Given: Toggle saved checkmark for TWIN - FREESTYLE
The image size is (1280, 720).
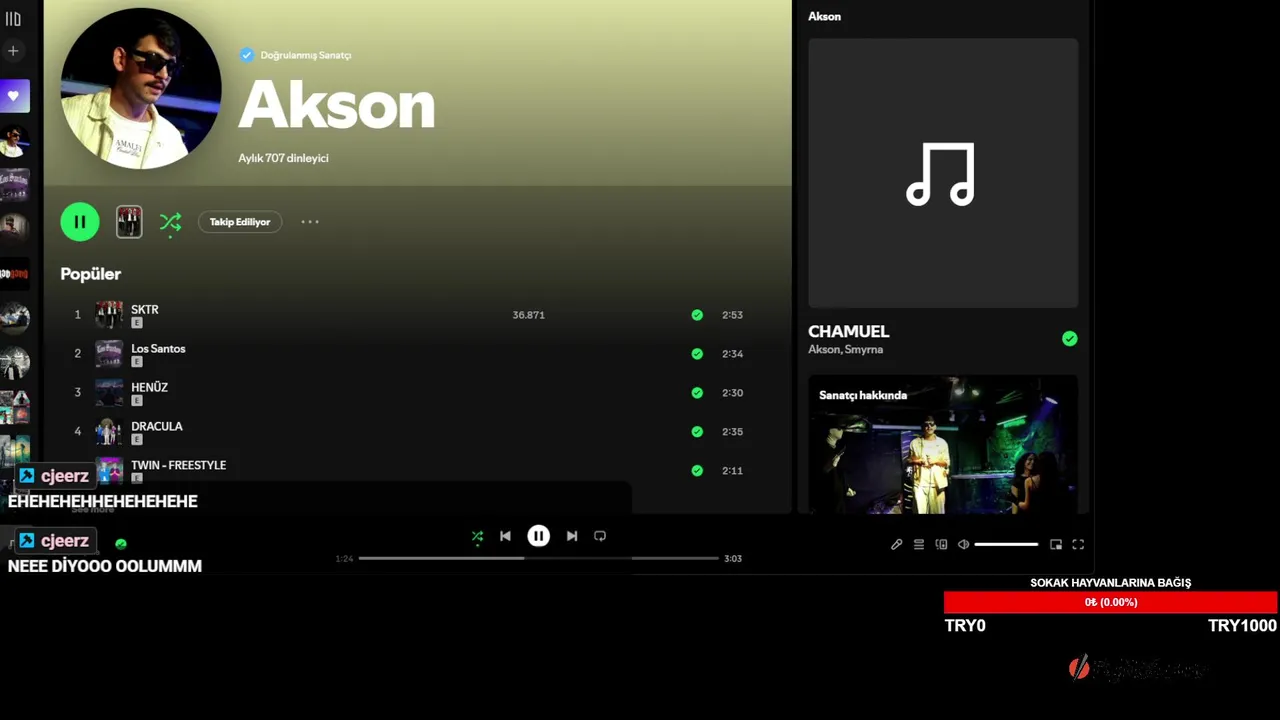Looking at the screenshot, I should pos(697,471).
